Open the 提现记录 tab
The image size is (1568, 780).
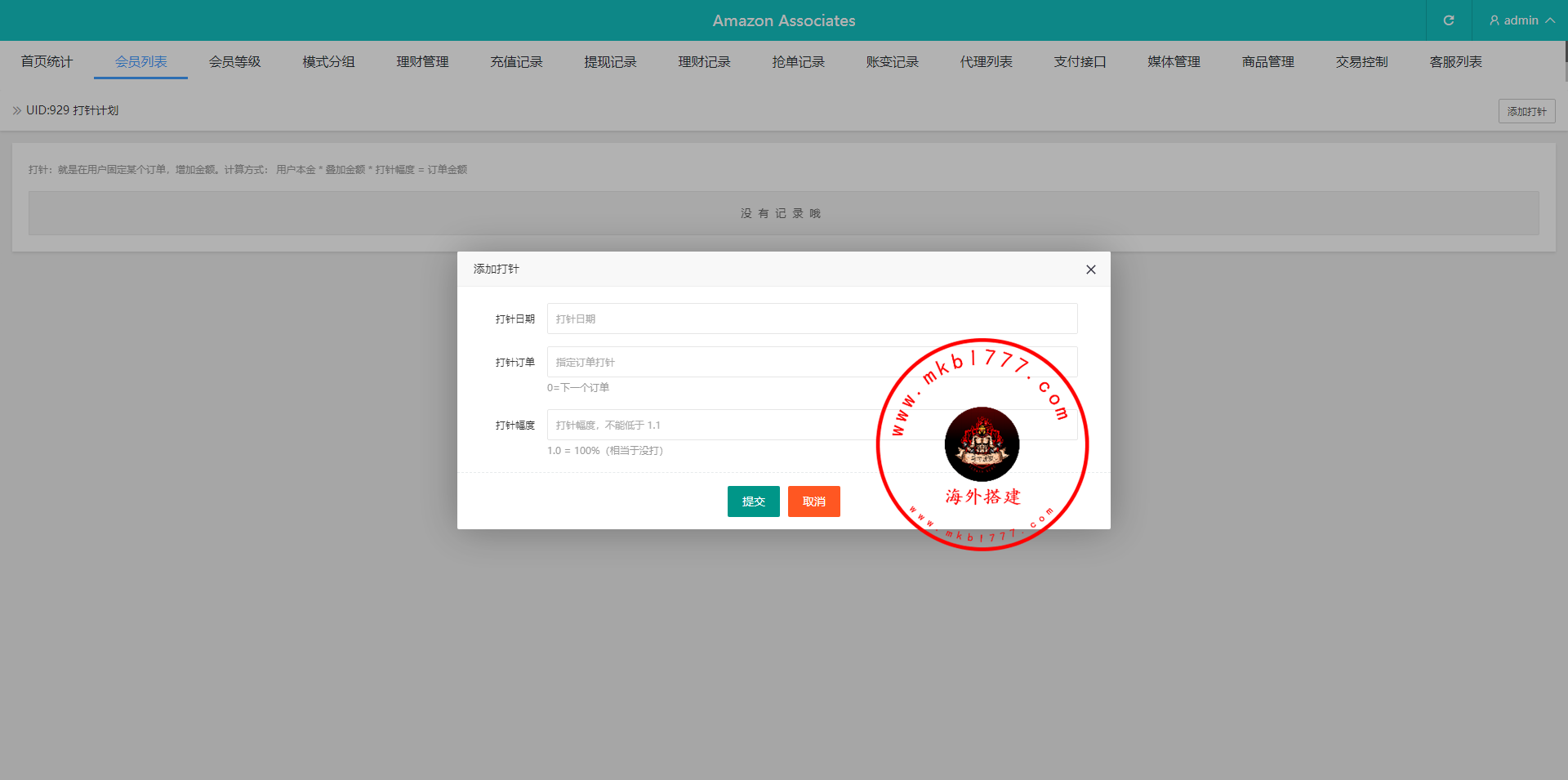[610, 61]
